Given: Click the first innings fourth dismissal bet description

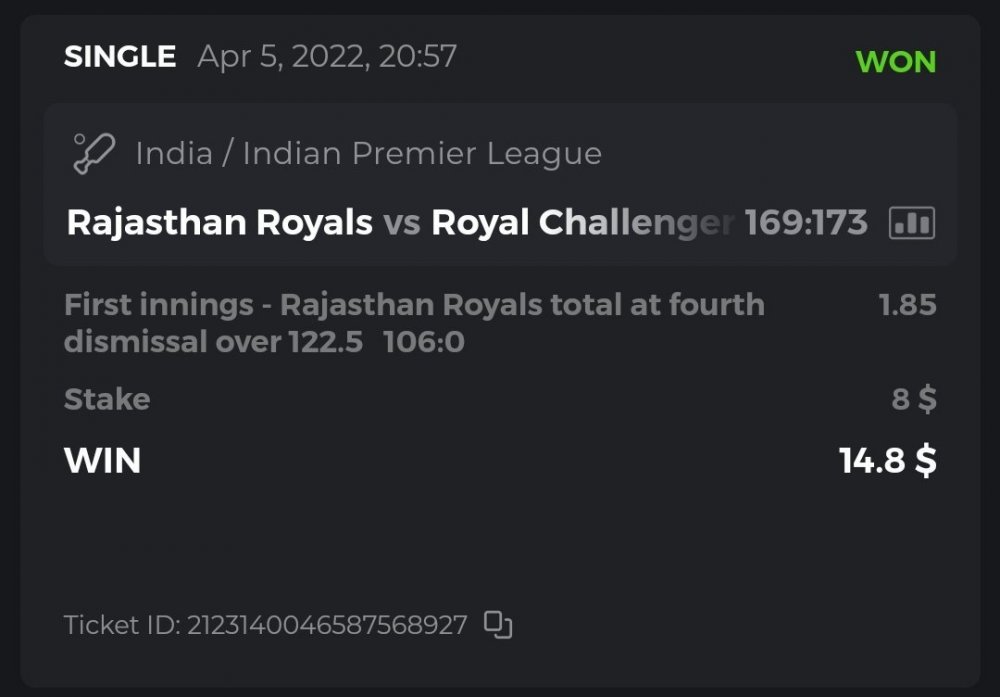Looking at the screenshot, I should (414, 305).
